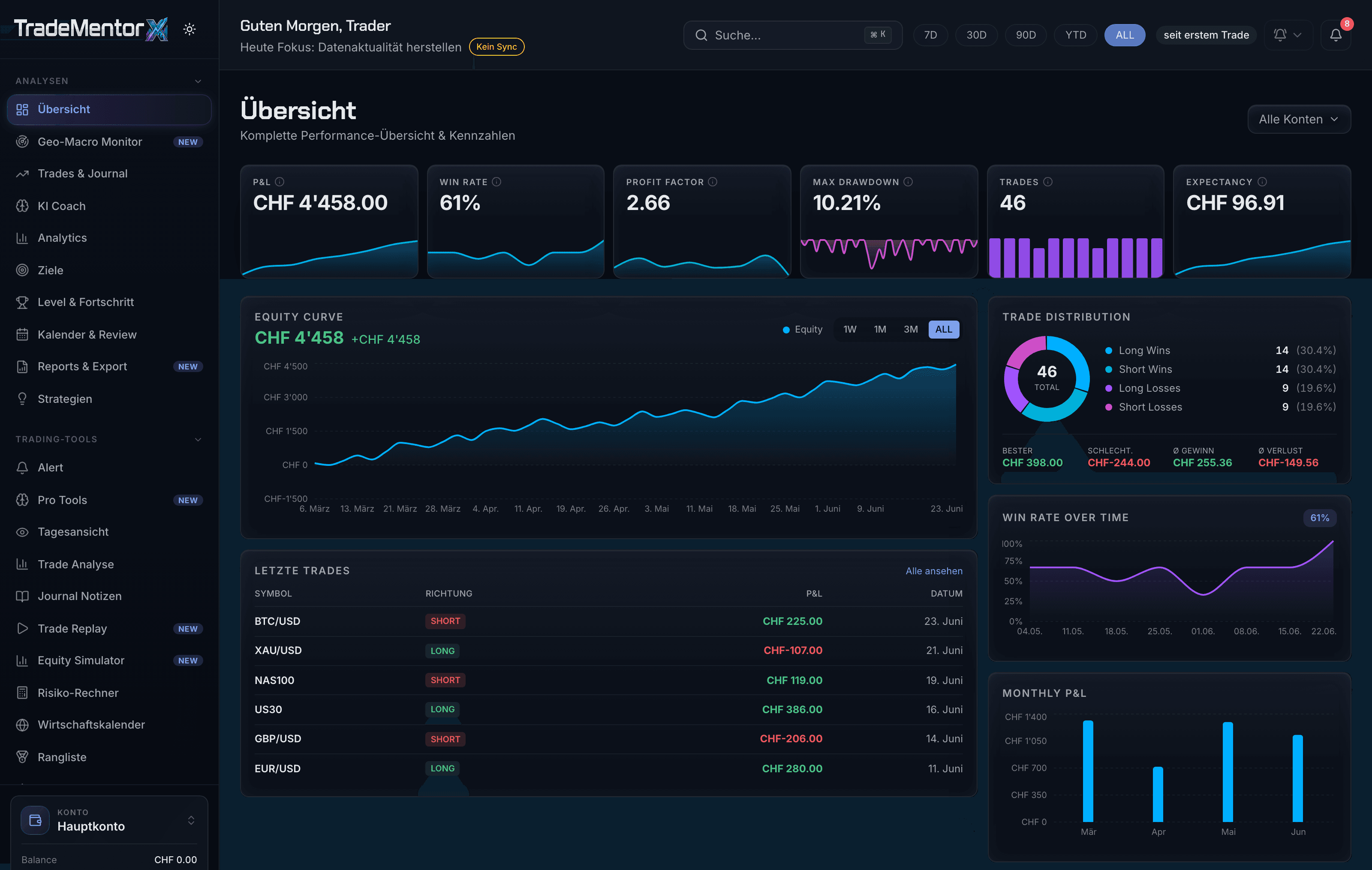Image resolution: width=1372 pixels, height=870 pixels.
Task: Click the info icon next to P&L
Action: [280, 182]
